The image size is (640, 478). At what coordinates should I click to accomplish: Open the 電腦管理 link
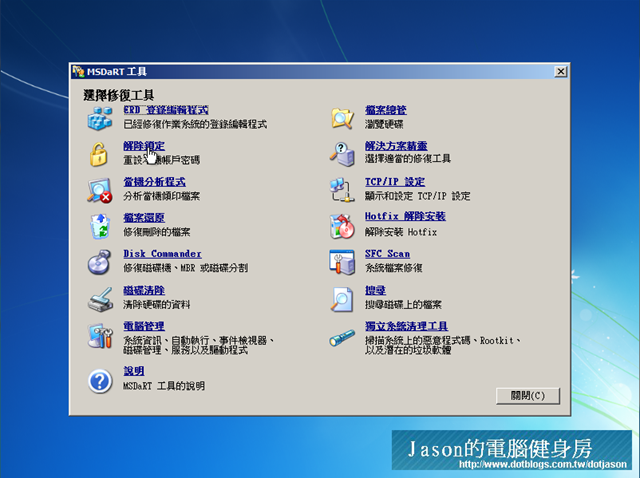tap(144, 326)
